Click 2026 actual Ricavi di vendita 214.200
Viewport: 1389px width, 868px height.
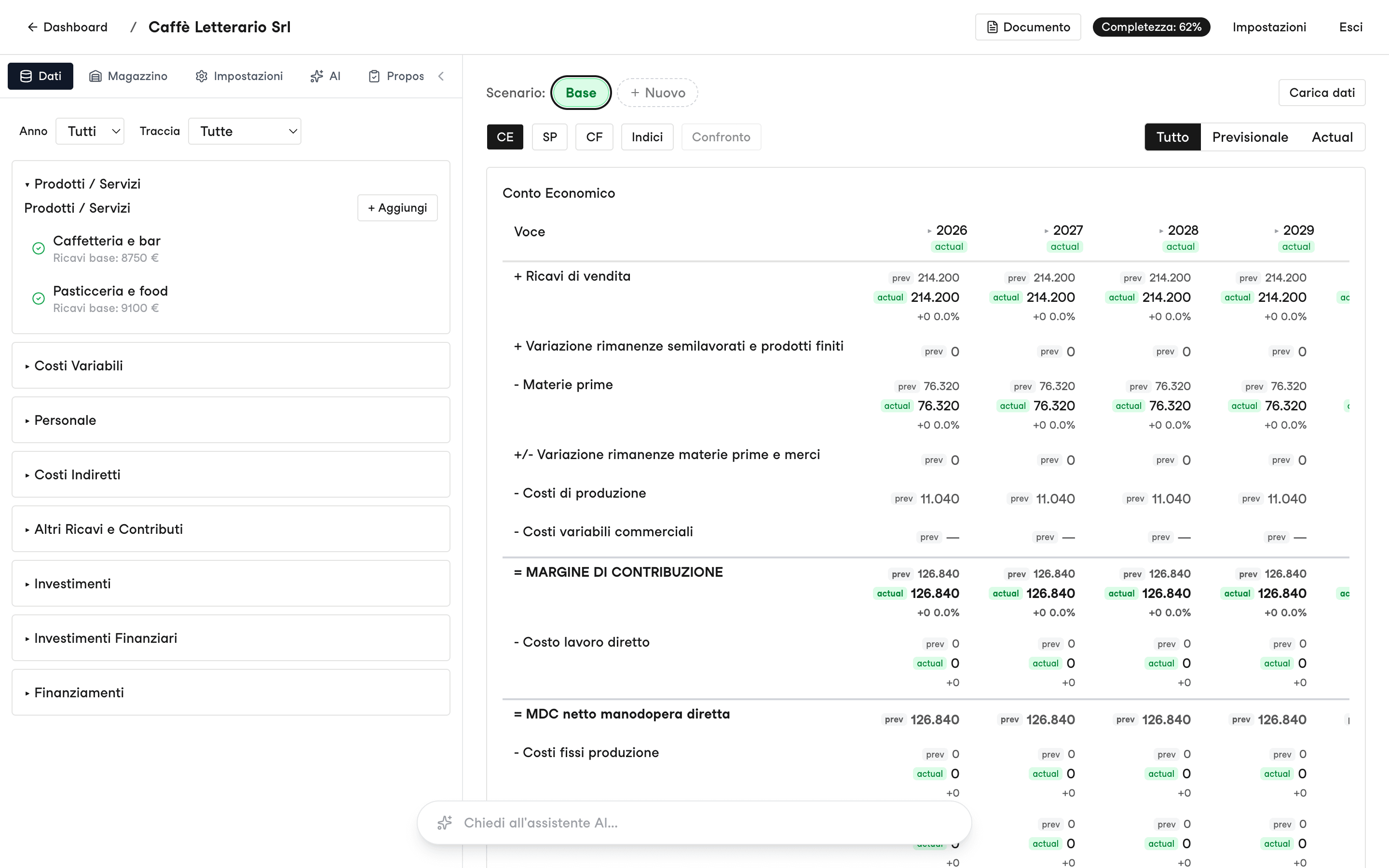tap(934, 298)
